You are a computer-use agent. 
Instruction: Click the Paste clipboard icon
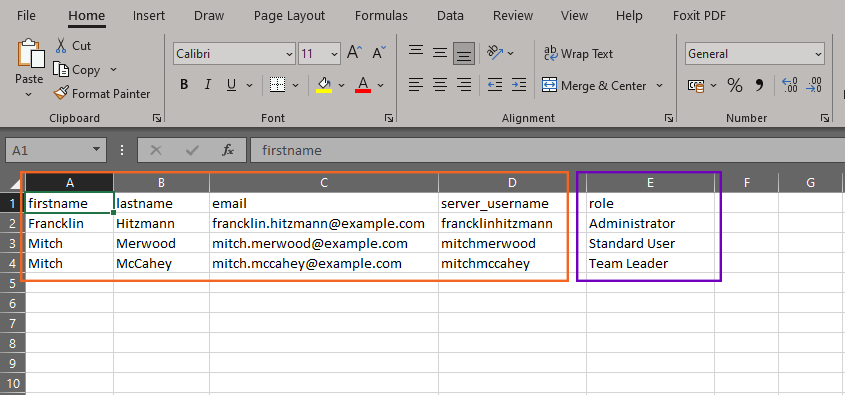click(x=31, y=53)
